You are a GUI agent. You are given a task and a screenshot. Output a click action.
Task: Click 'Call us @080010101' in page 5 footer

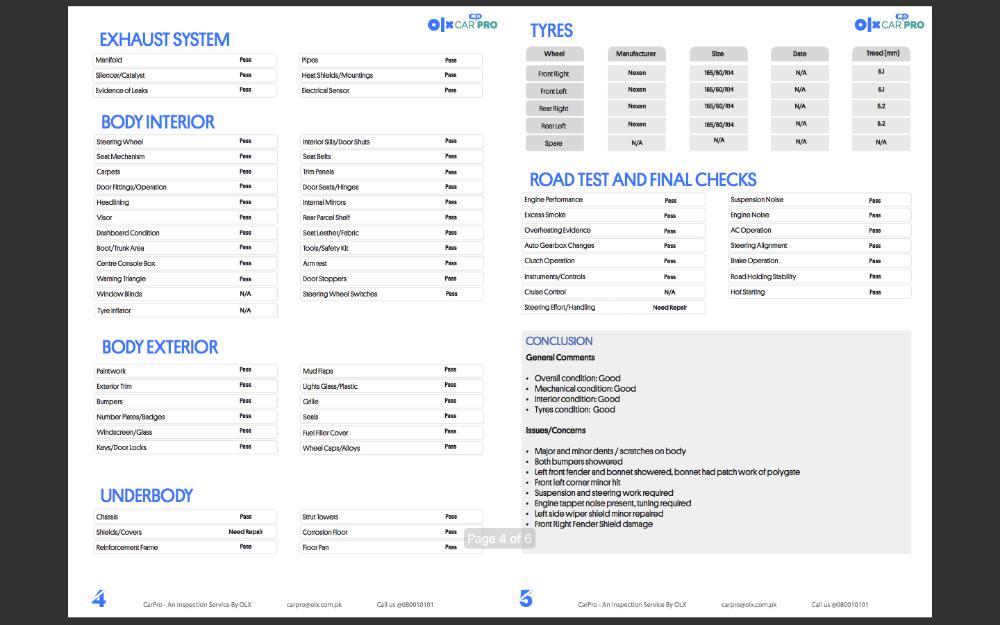pos(839,604)
